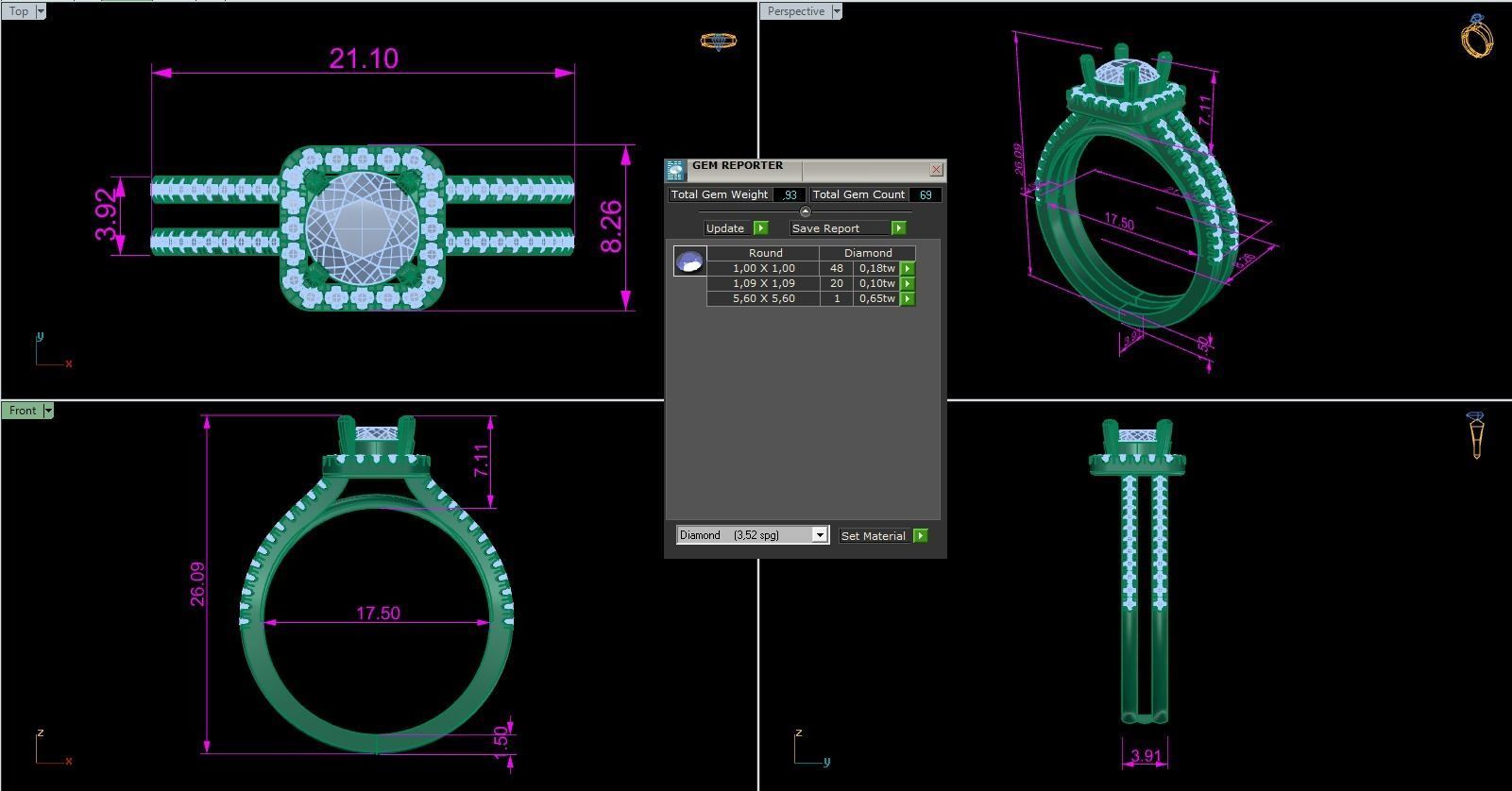This screenshot has width=1512, height=791.
Task: Open the Perspective viewport dropdown arrow
Action: [837, 11]
